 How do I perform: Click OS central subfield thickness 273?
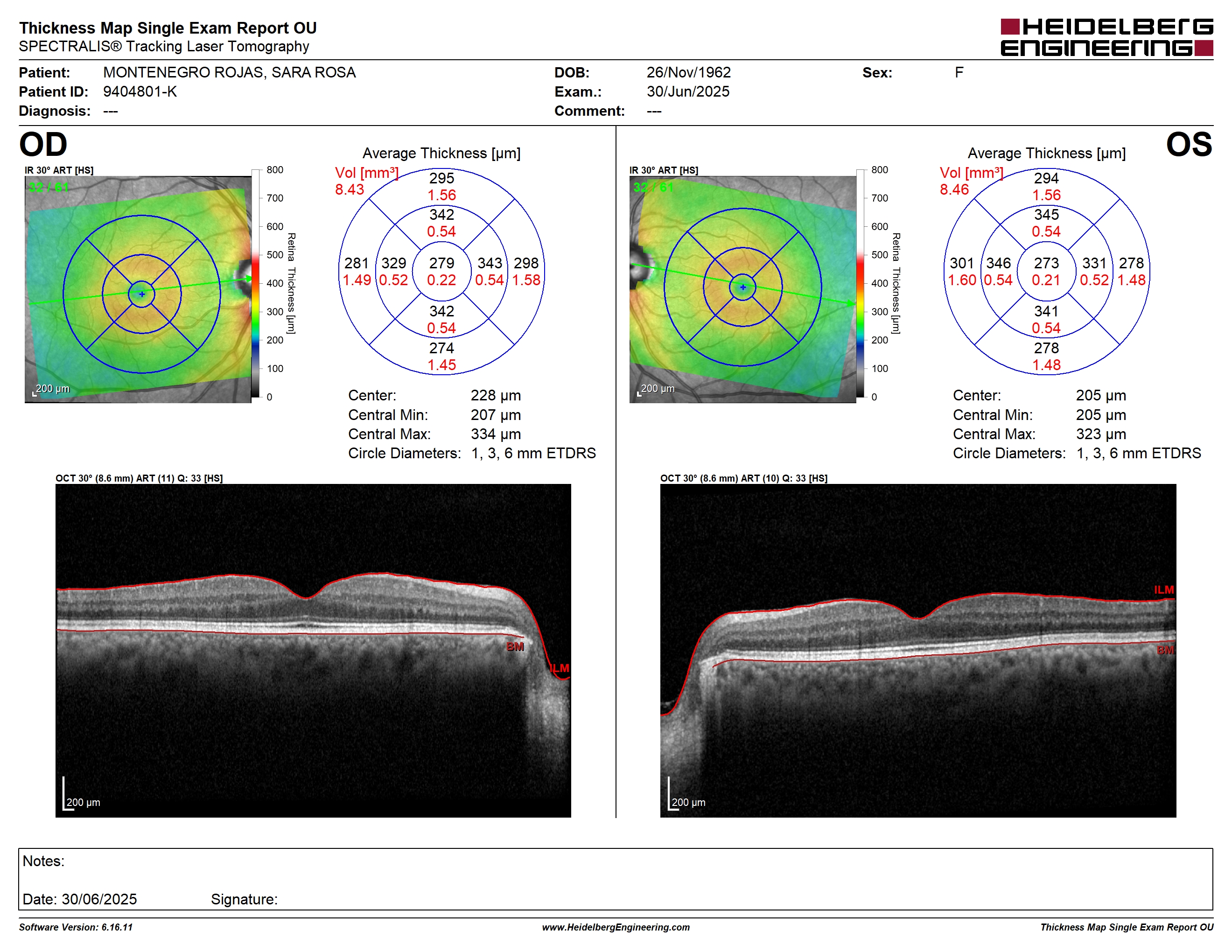[1046, 263]
